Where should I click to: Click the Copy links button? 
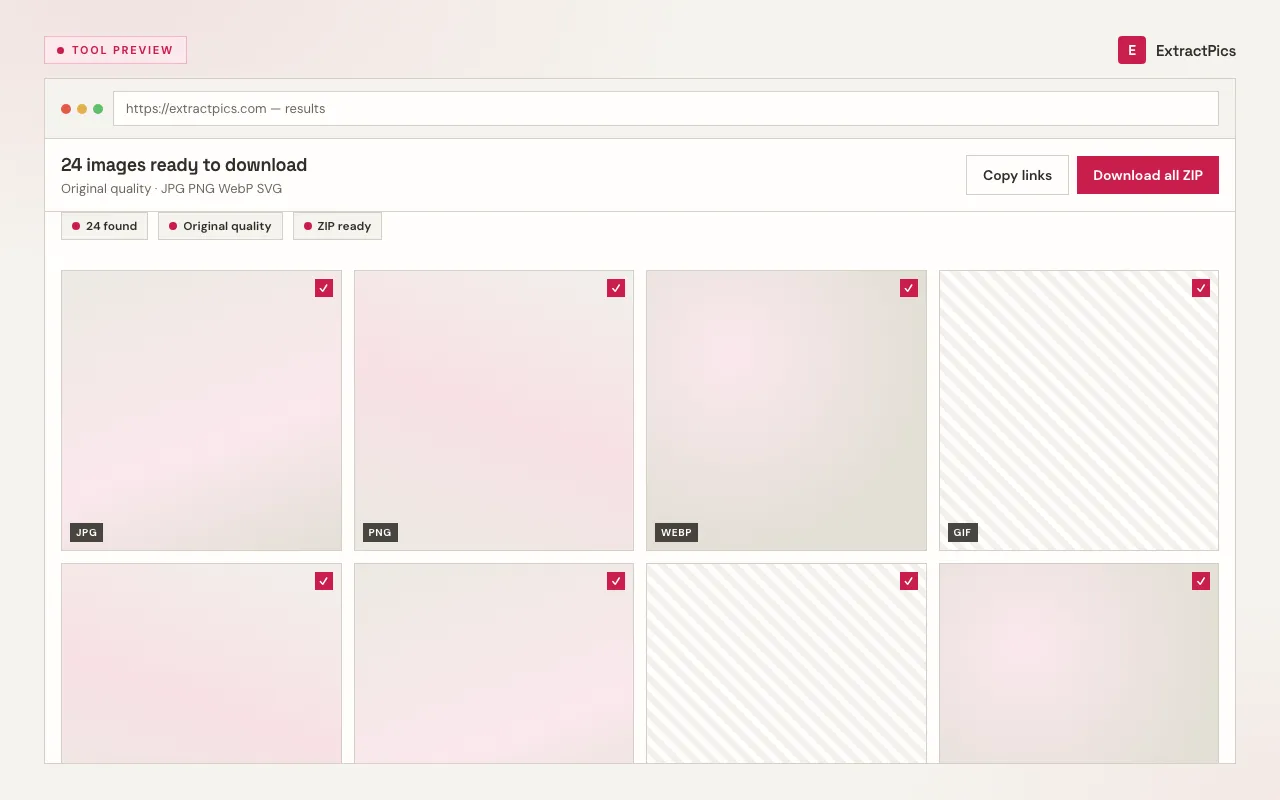(x=1017, y=175)
